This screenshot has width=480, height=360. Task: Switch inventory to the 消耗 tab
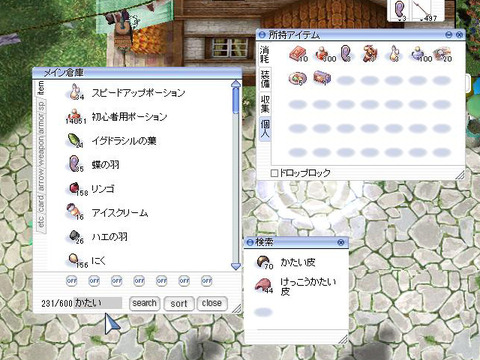point(265,54)
